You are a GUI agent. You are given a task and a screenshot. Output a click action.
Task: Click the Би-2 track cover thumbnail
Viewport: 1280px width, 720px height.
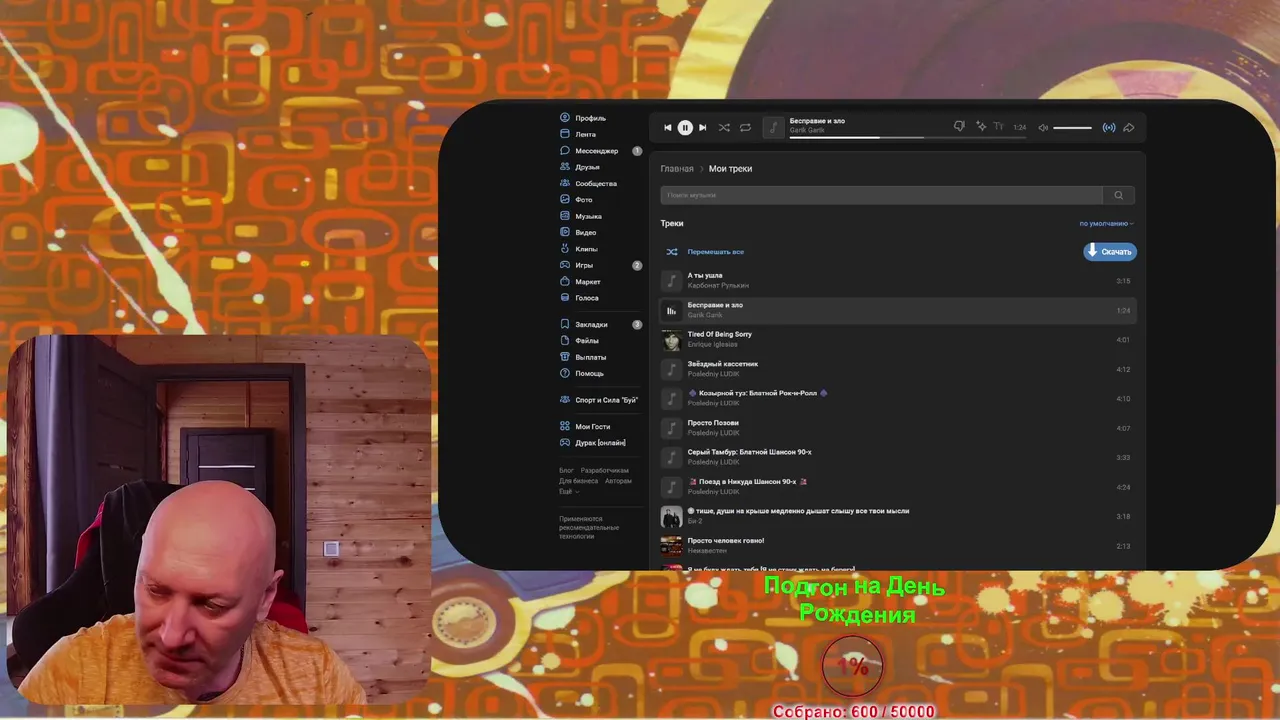tap(671, 516)
